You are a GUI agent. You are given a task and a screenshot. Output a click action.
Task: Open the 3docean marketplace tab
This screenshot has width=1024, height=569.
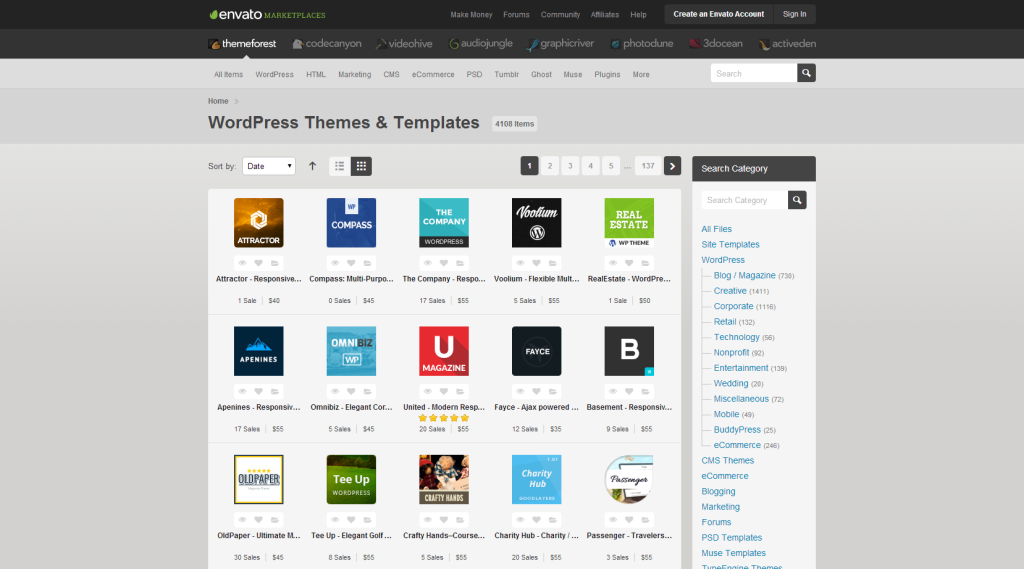pyautogui.click(x=716, y=44)
